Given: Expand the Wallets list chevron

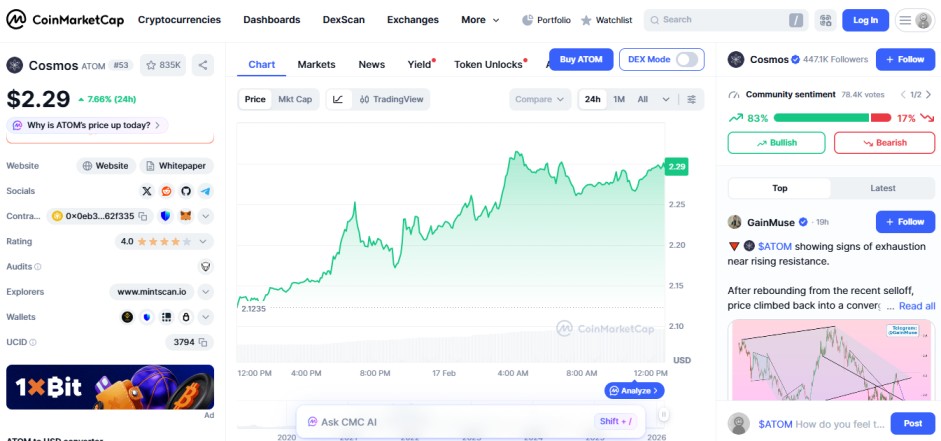Looking at the screenshot, I should [206, 317].
